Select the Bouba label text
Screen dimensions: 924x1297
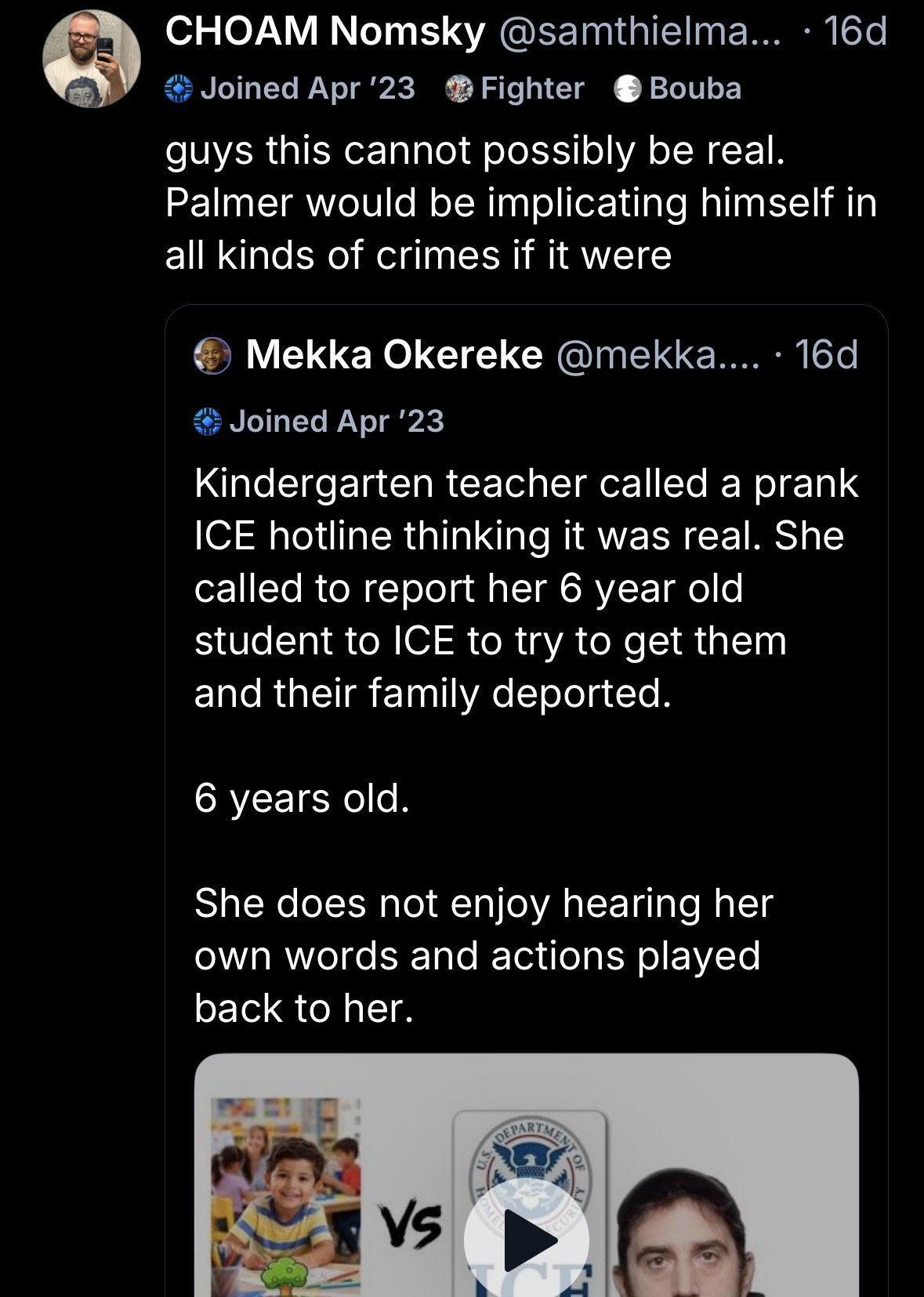click(x=695, y=89)
